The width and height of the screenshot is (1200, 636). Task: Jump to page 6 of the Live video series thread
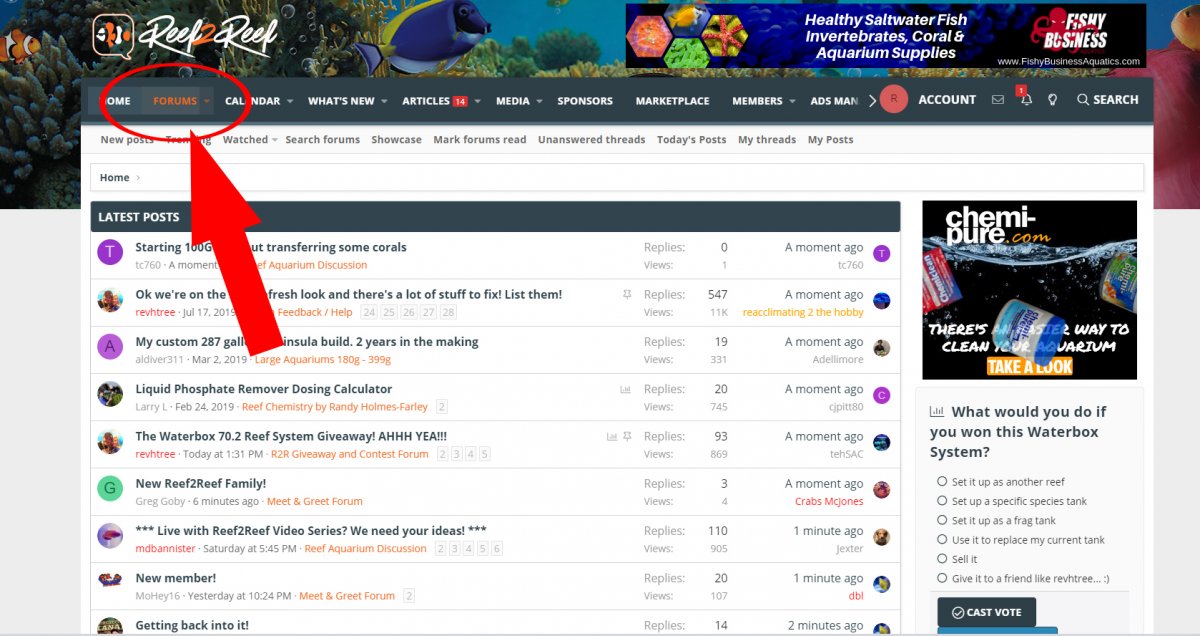tap(497, 549)
